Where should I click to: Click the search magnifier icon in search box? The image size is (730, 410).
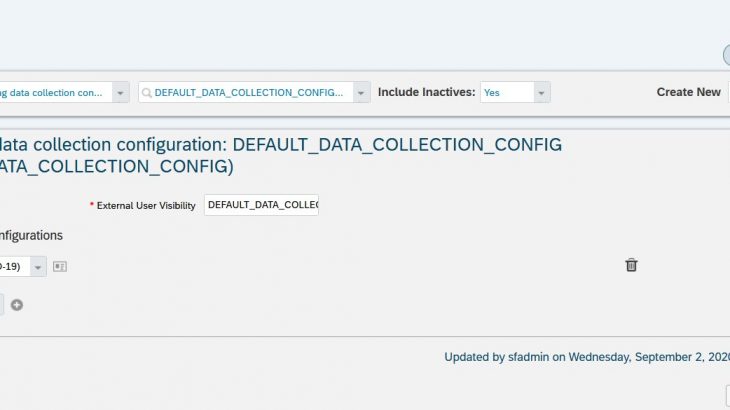tap(147, 92)
